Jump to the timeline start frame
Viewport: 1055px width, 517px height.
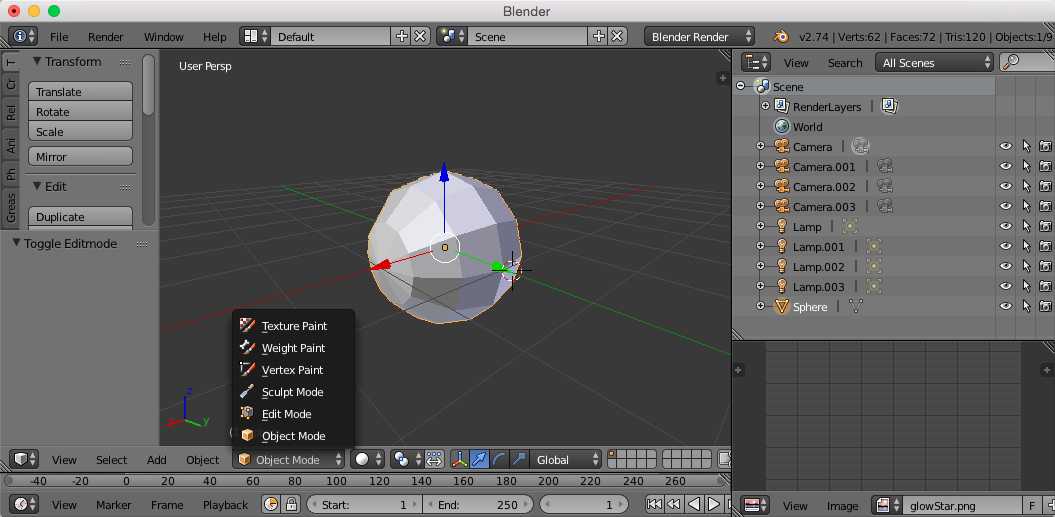tap(653, 504)
